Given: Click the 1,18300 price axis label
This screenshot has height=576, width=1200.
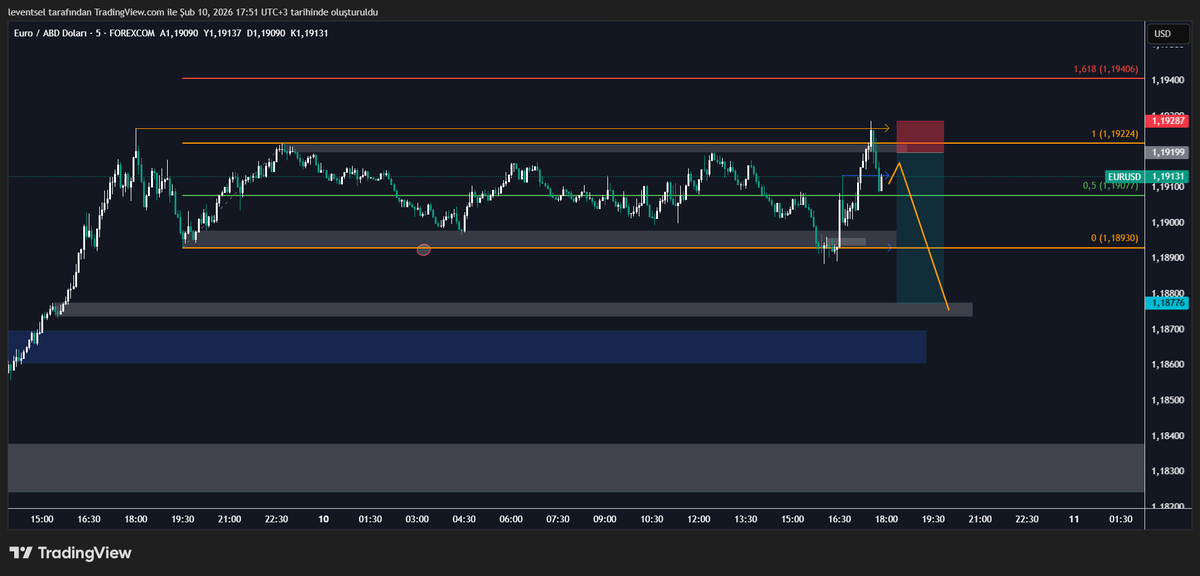Looking at the screenshot, I should point(1169,471).
